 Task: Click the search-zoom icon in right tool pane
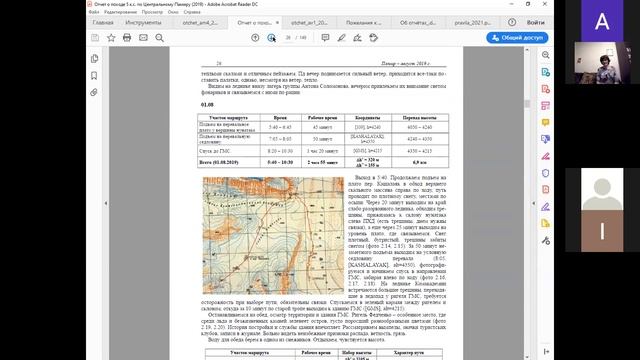(x=546, y=55)
